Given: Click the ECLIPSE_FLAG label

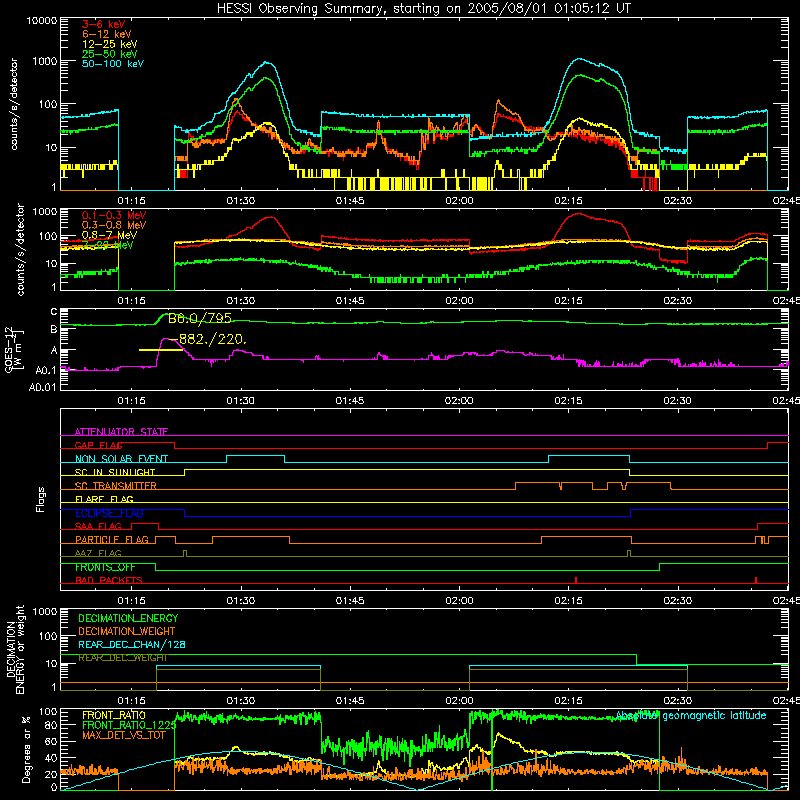Looking at the screenshot, I should point(109,513).
